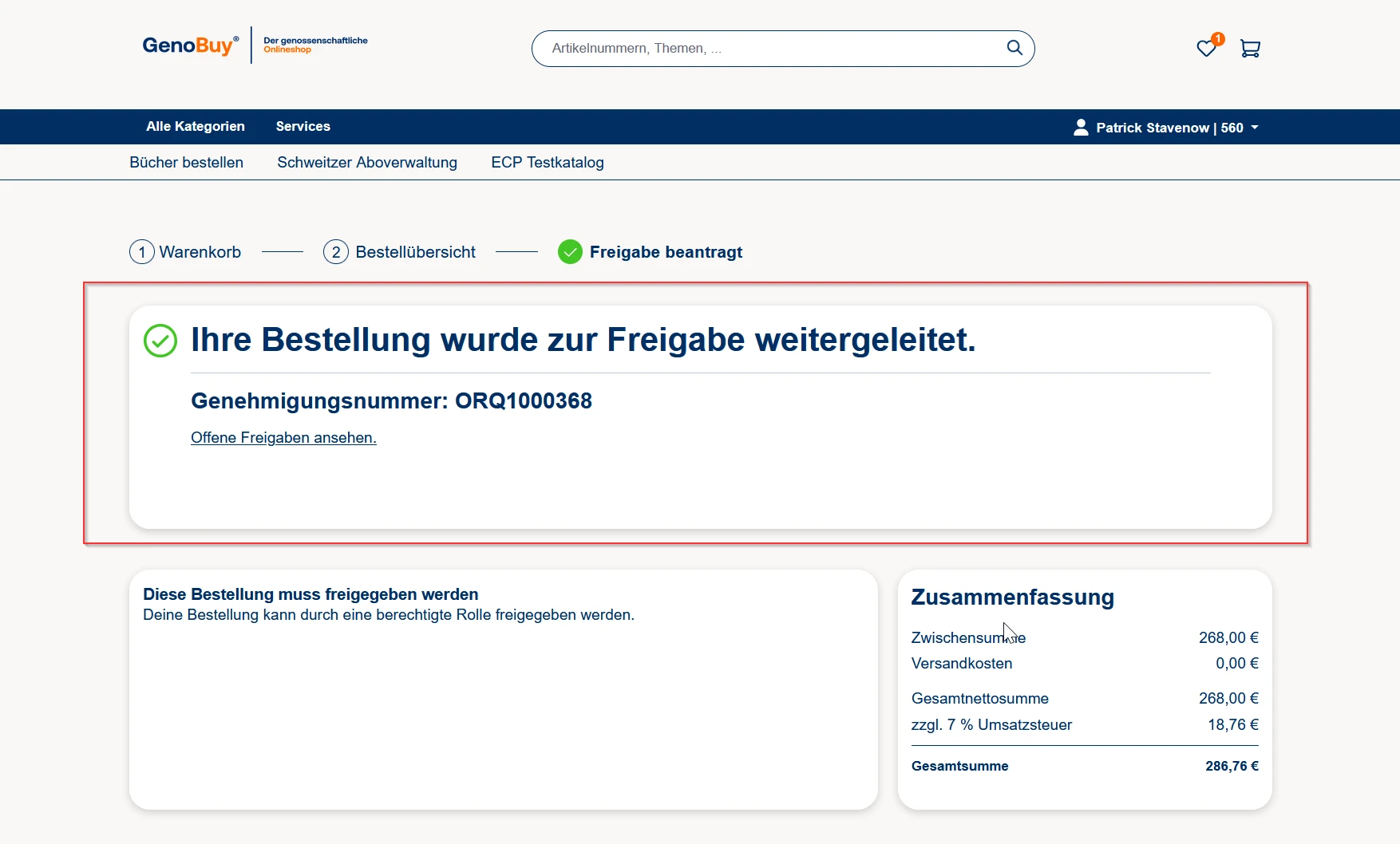Click the Genehmigungsnummer ORQ1000368 text
This screenshot has height=844, width=1400.
pyautogui.click(x=391, y=401)
